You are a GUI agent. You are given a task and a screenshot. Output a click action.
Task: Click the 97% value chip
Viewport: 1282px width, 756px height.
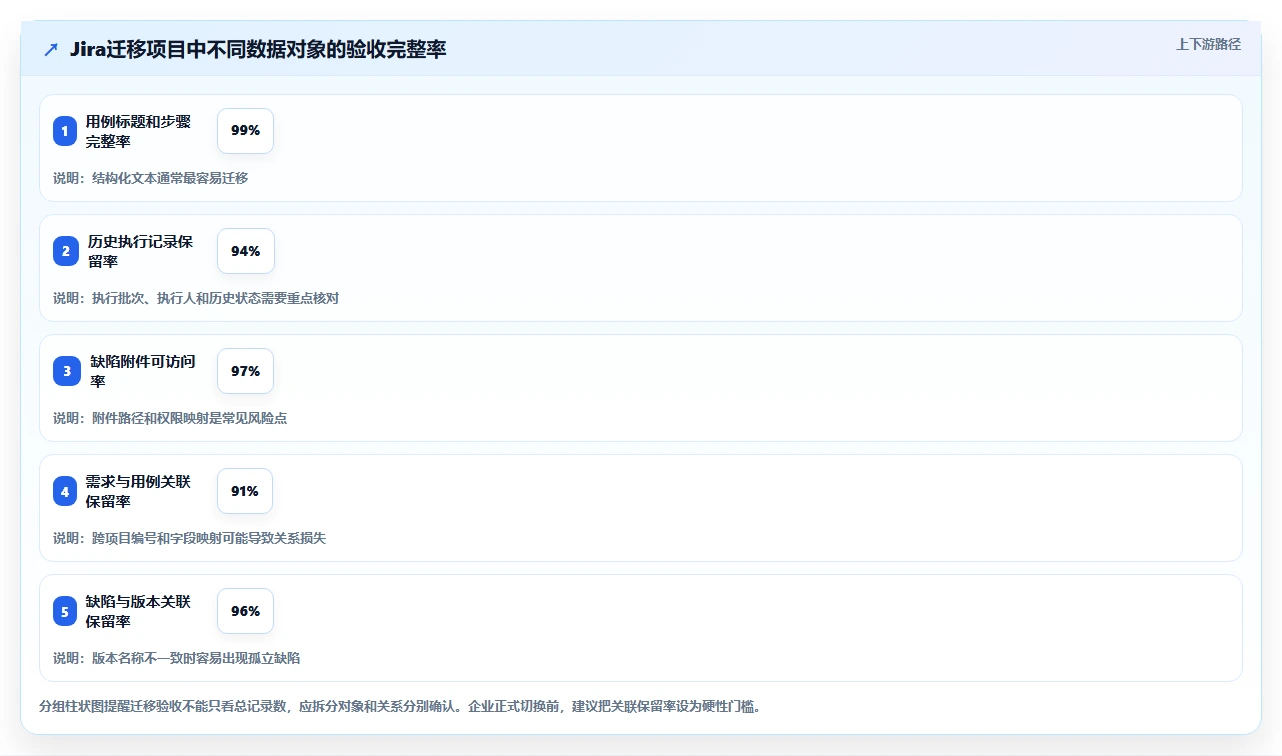pos(245,371)
